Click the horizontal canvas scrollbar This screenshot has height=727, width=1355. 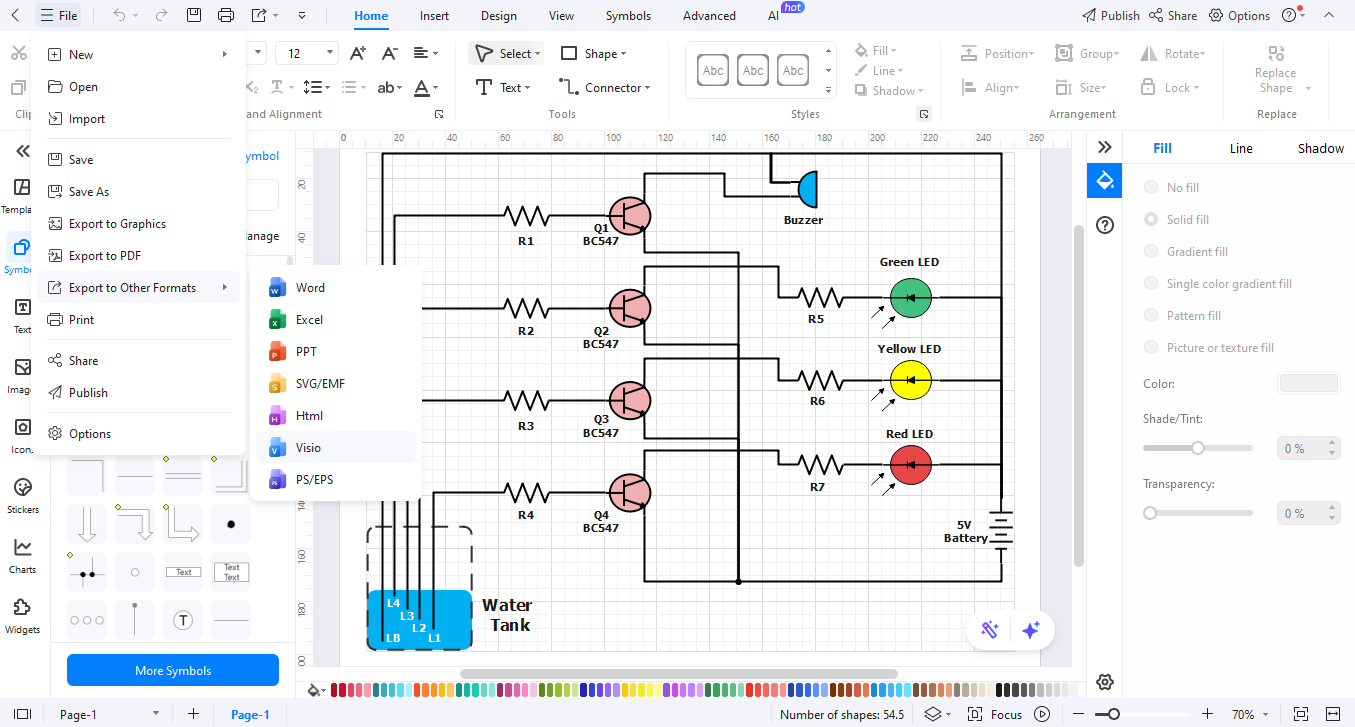tap(678, 674)
